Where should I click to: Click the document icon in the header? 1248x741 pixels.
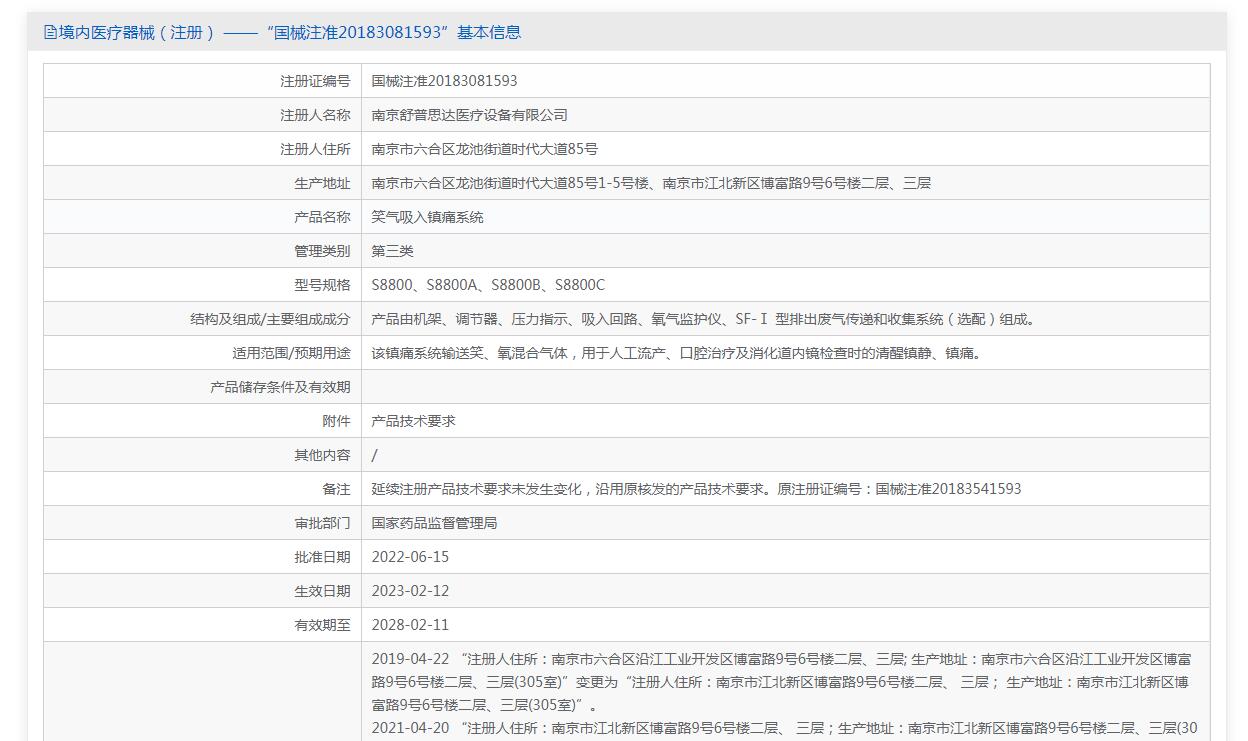click(50, 32)
